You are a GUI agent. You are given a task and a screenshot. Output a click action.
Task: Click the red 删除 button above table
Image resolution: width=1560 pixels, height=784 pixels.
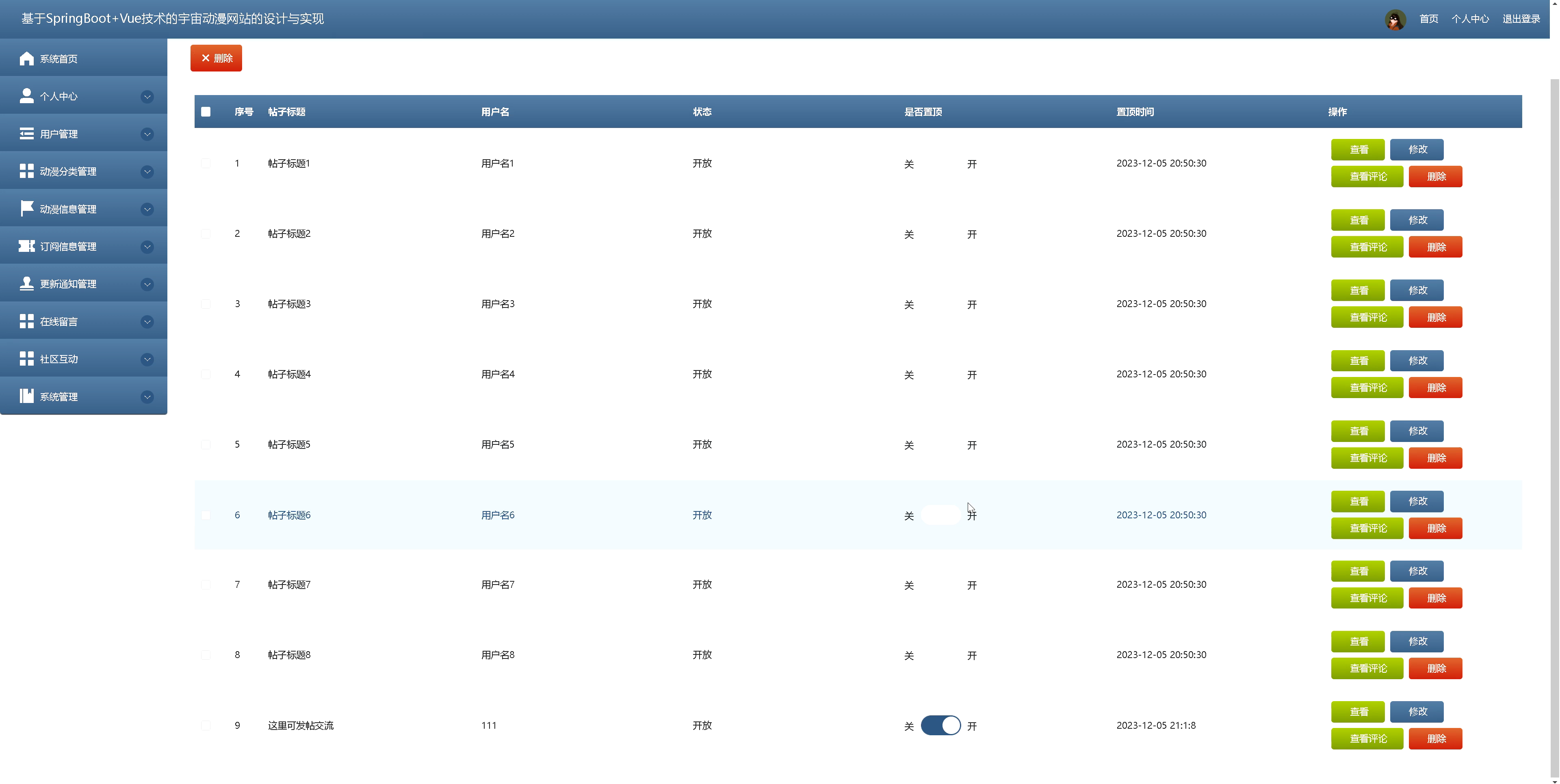coord(216,58)
